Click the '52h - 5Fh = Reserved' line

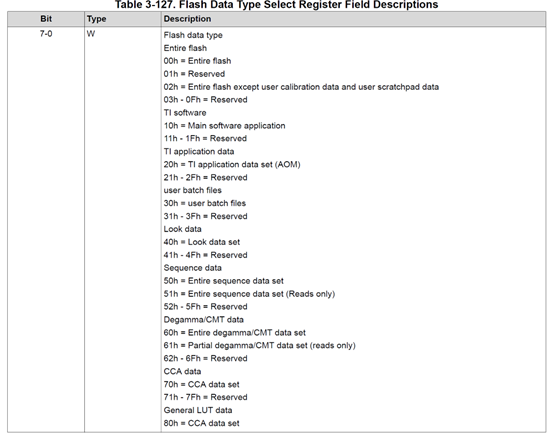click(x=205, y=307)
